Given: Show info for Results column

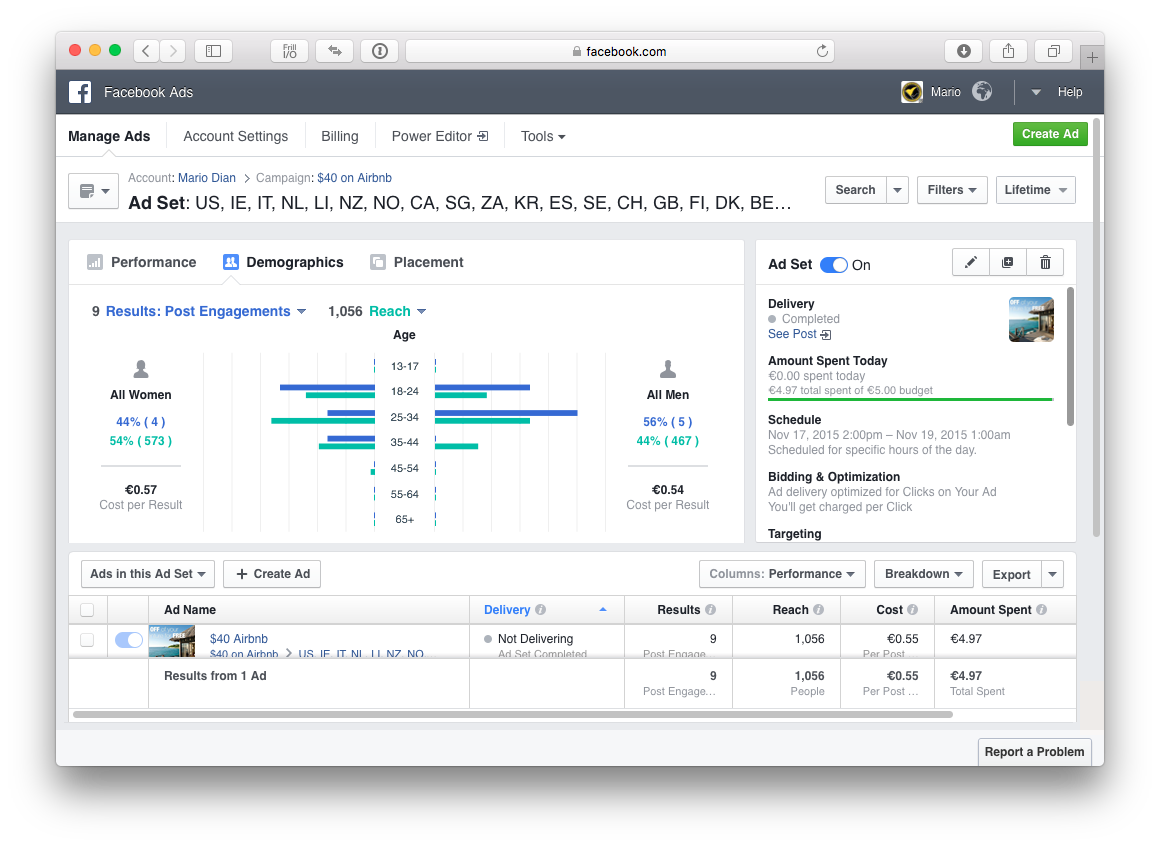Looking at the screenshot, I should [x=710, y=609].
